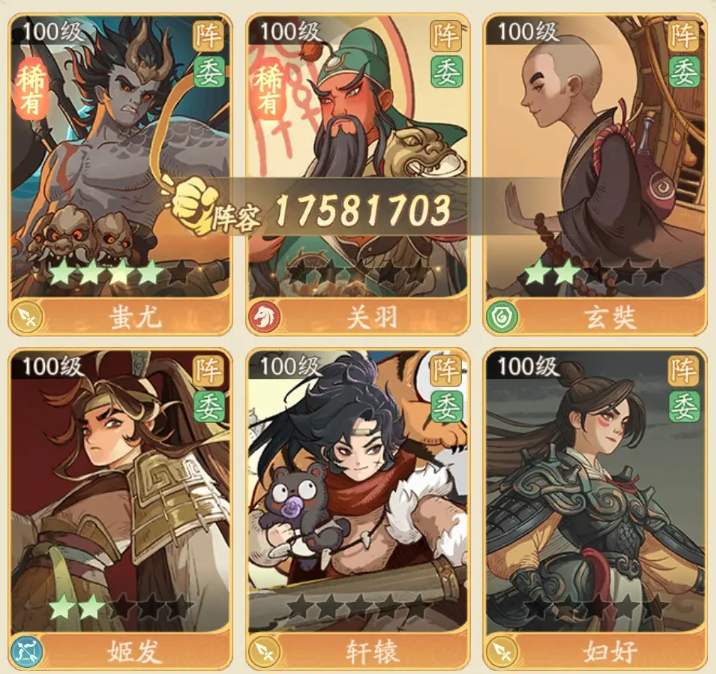Toggle the 阵 tag on 蚩尤 card

[209, 36]
